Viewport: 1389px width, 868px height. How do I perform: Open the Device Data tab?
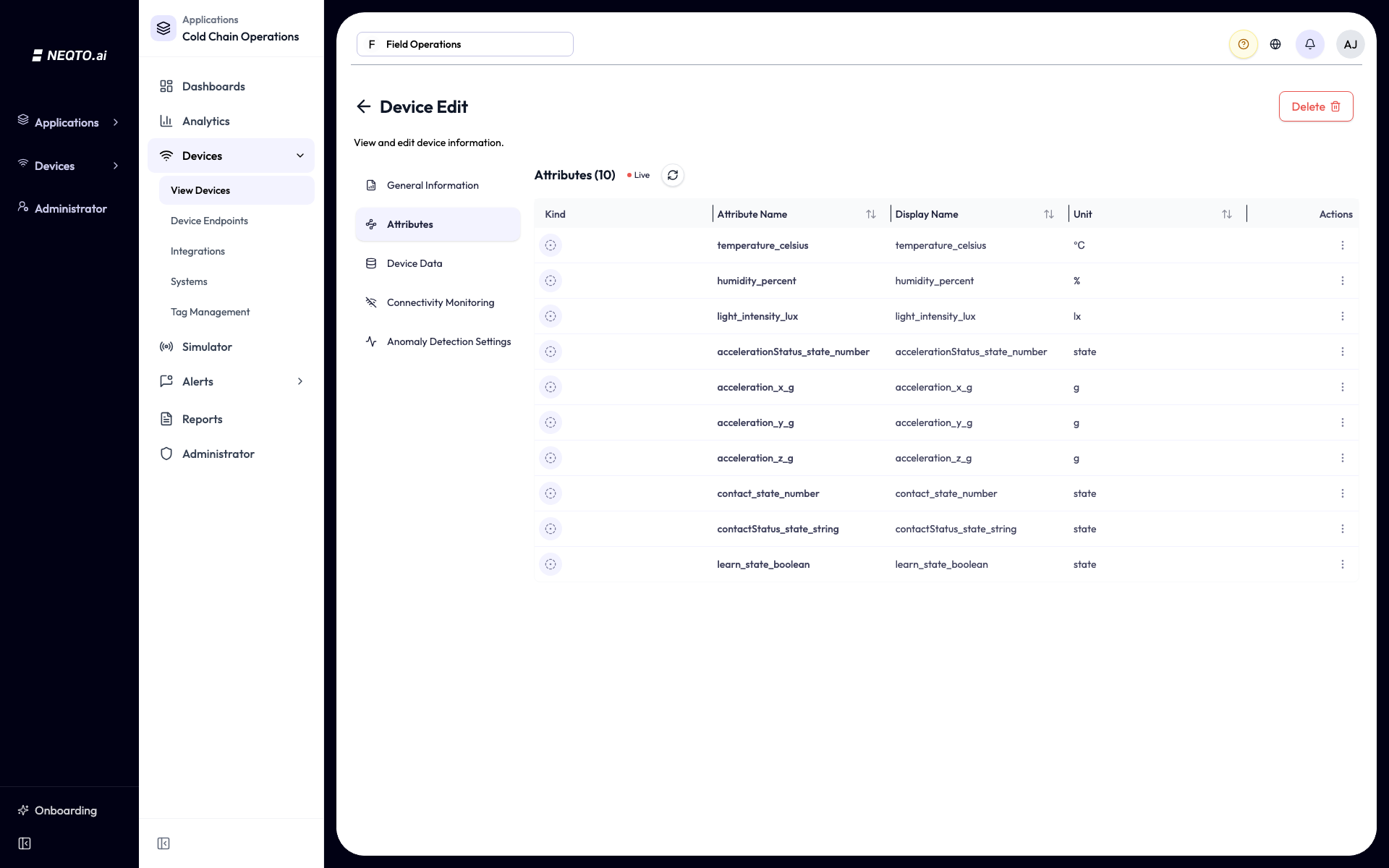click(x=438, y=263)
